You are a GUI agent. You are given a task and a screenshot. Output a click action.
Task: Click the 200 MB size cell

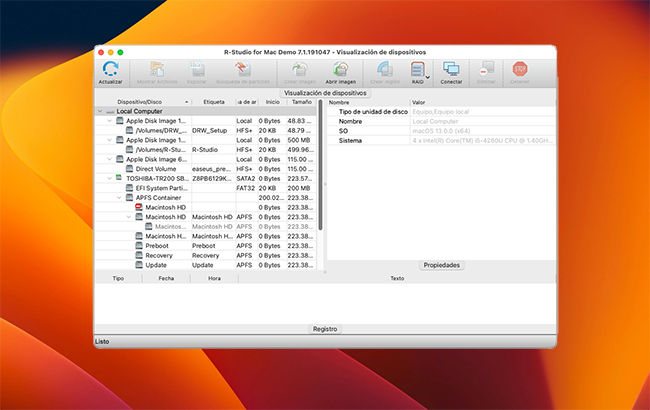pos(301,188)
